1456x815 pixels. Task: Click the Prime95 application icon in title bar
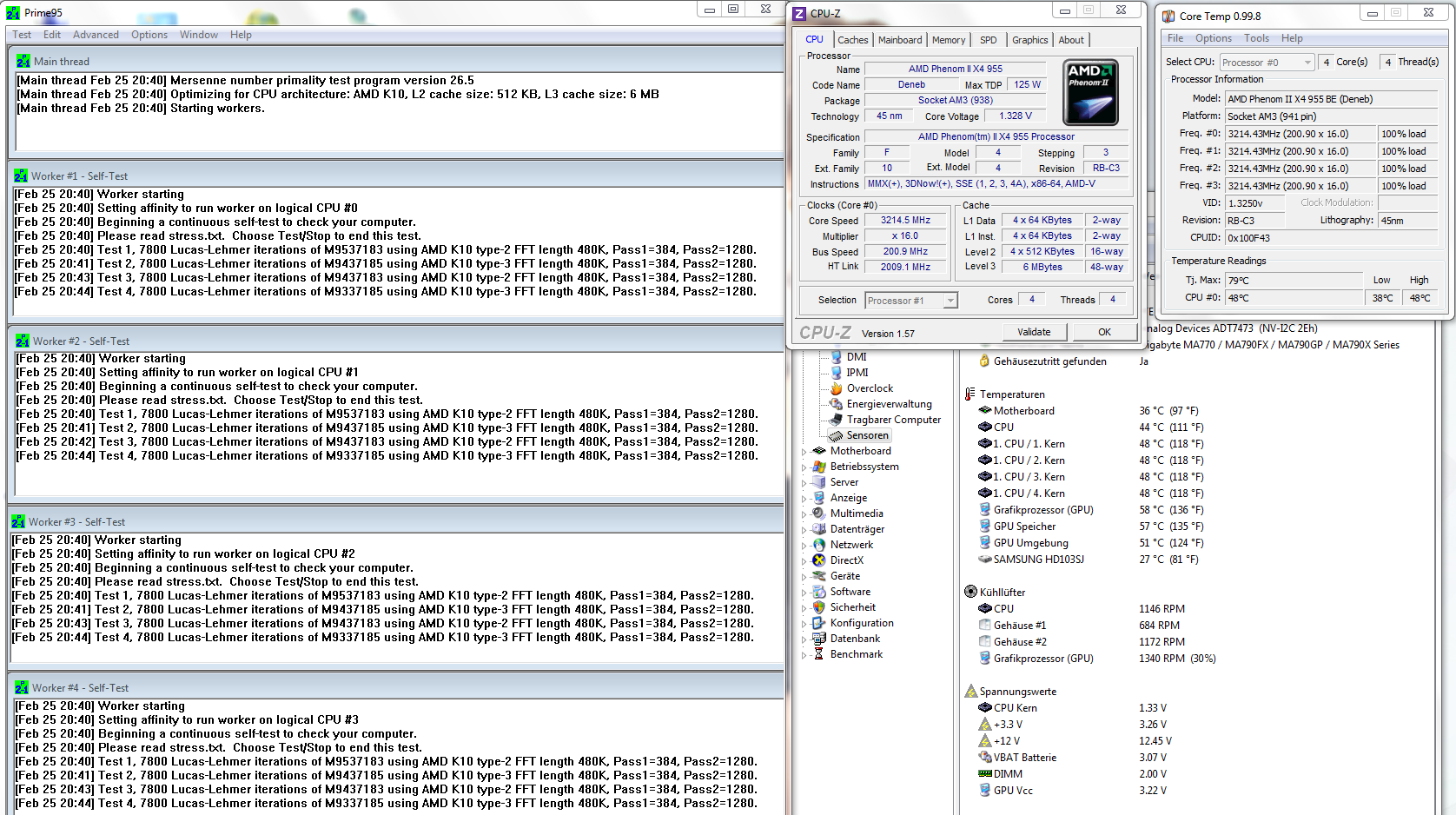[x=13, y=13]
